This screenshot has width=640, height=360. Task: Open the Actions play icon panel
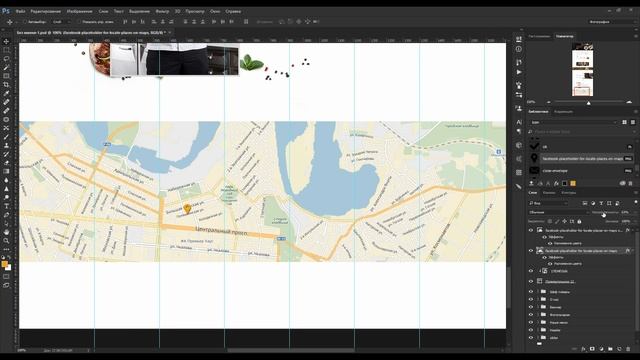coord(519,72)
